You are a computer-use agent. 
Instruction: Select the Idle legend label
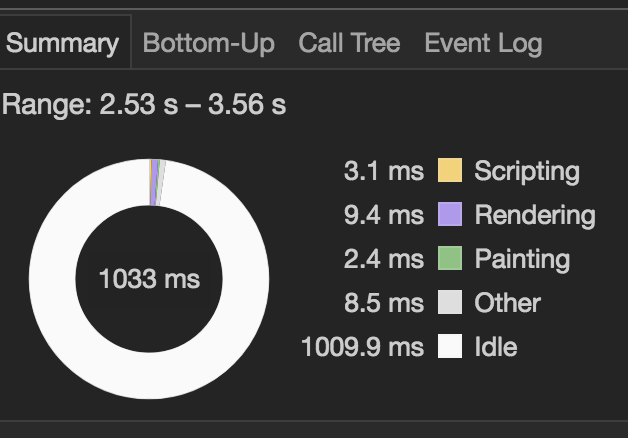(496, 346)
